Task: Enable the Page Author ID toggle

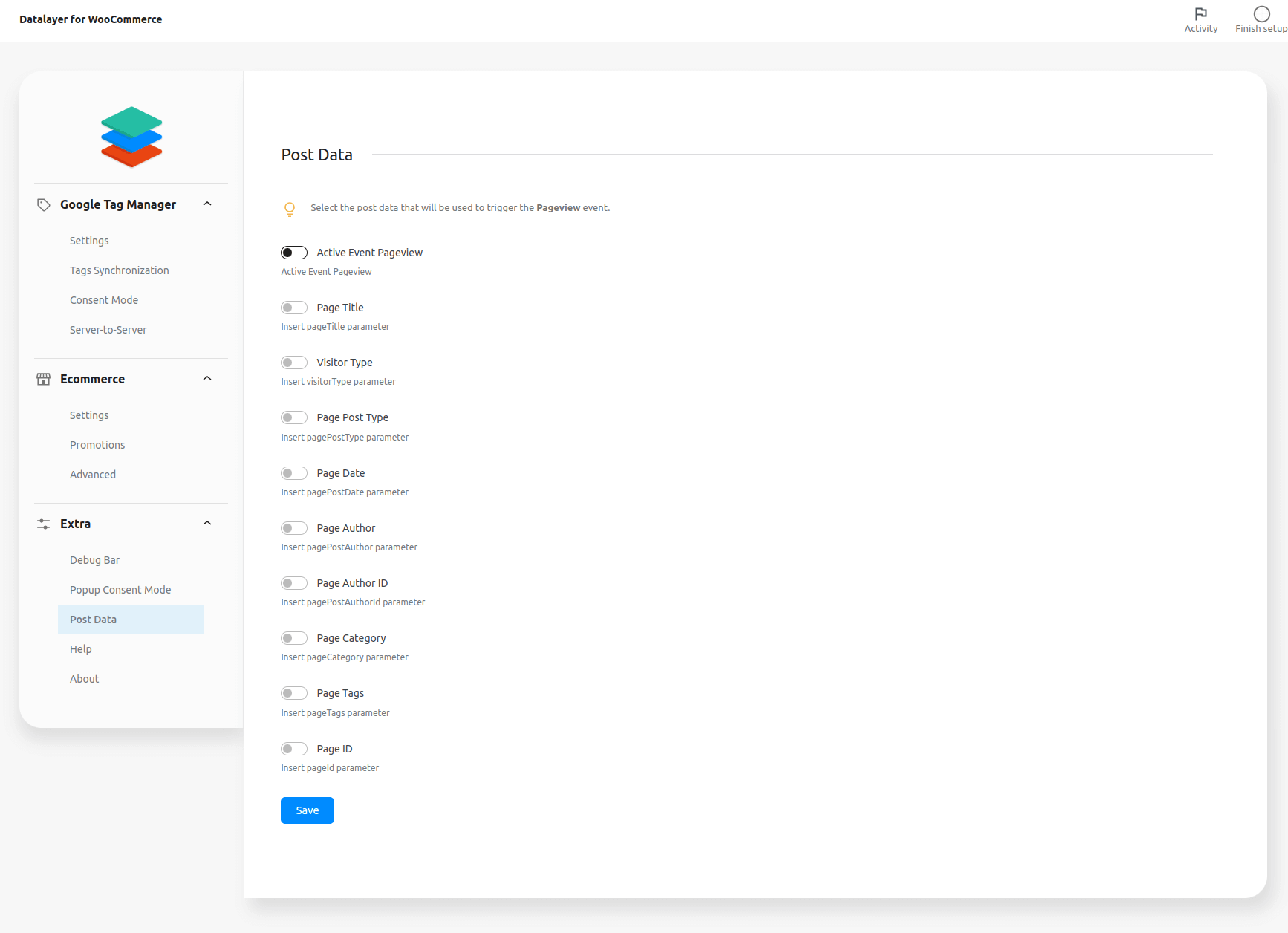Action: point(294,583)
